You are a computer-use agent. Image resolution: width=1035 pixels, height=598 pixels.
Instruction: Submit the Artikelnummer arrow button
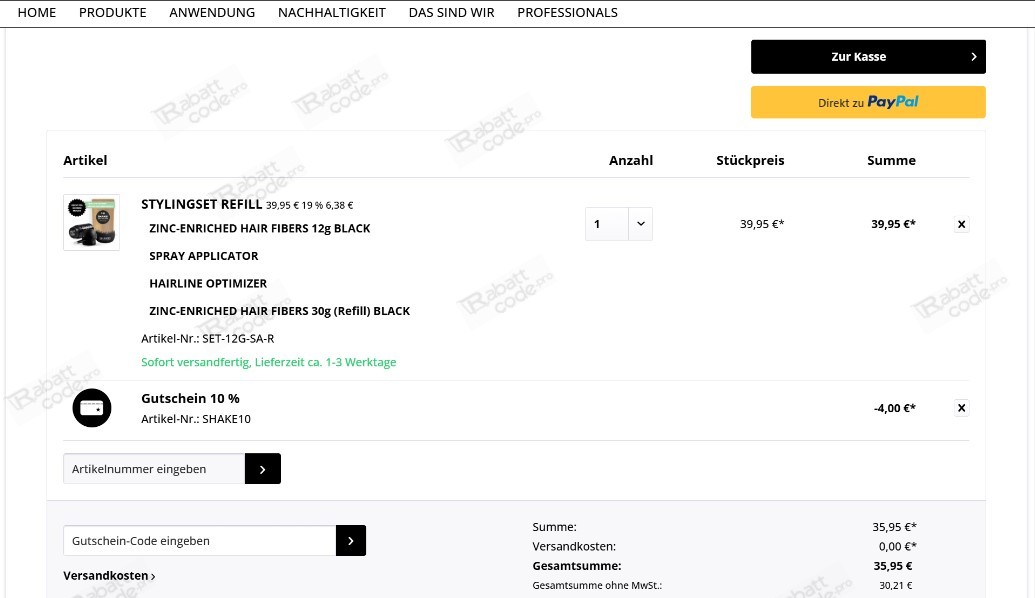point(263,469)
